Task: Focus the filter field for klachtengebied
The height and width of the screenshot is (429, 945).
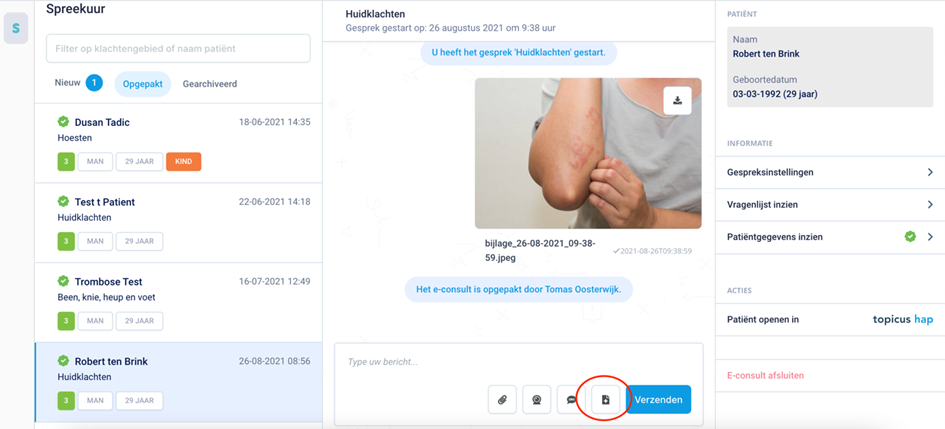Action: pos(178,48)
